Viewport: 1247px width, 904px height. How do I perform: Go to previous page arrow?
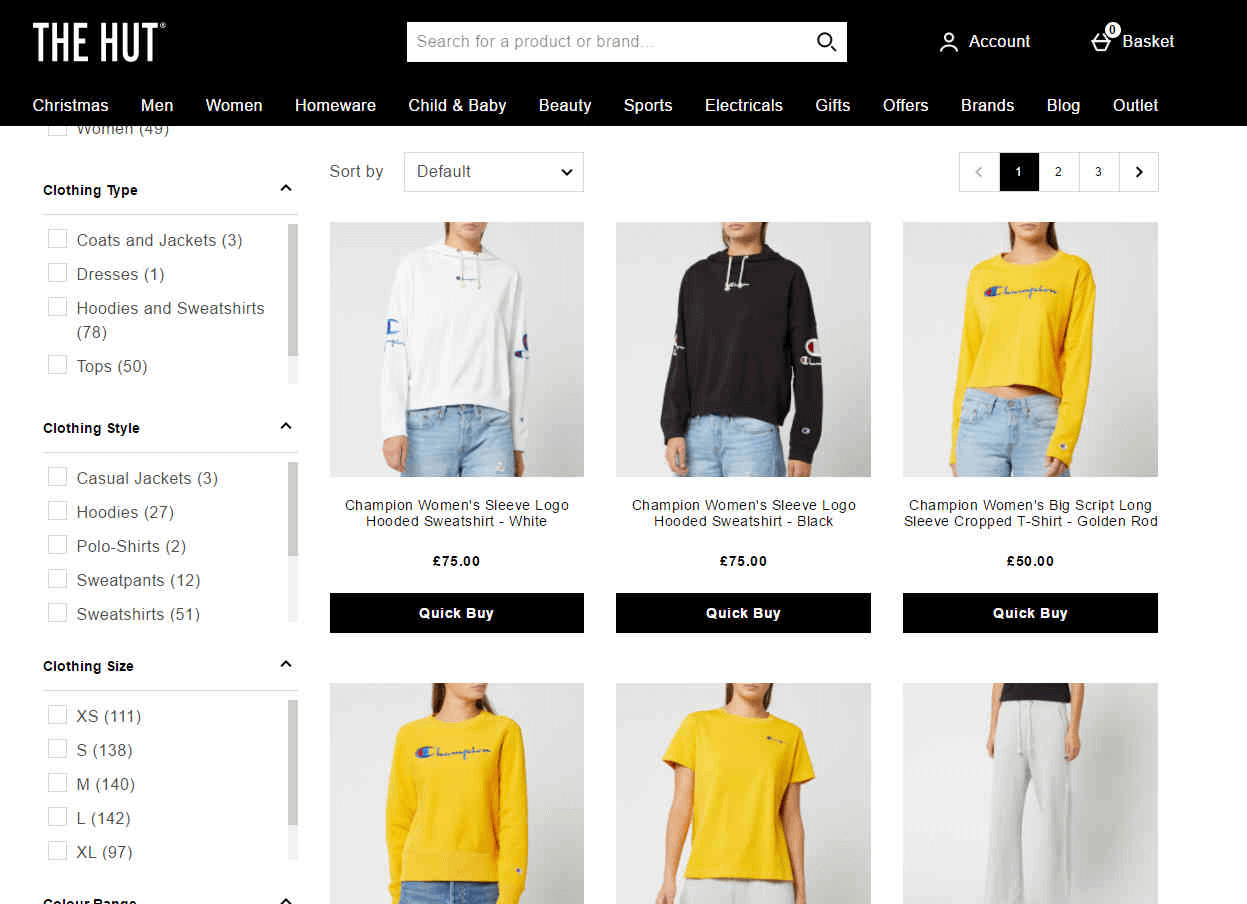point(979,172)
